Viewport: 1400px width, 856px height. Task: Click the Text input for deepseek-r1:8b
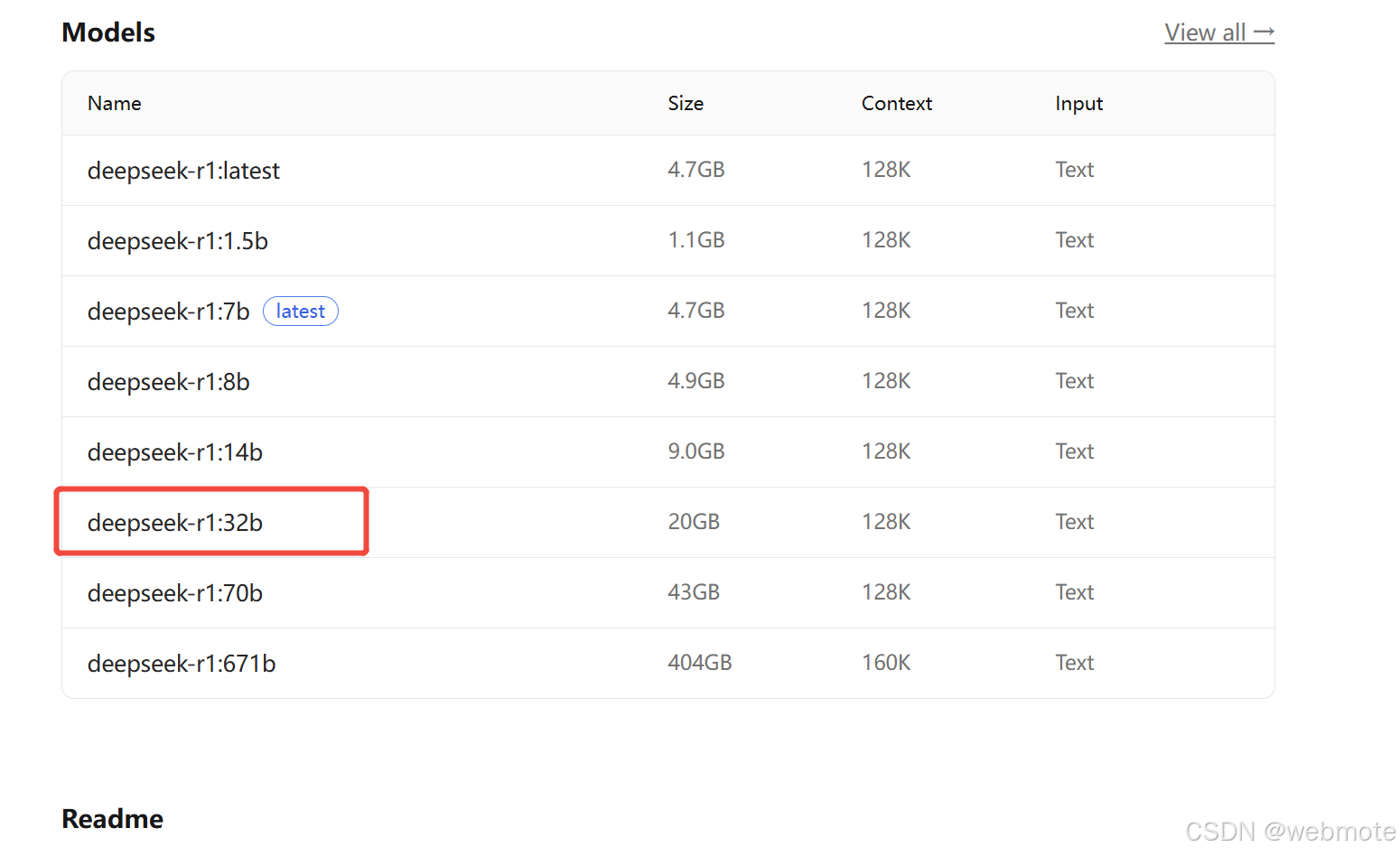(x=1075, y=381)
